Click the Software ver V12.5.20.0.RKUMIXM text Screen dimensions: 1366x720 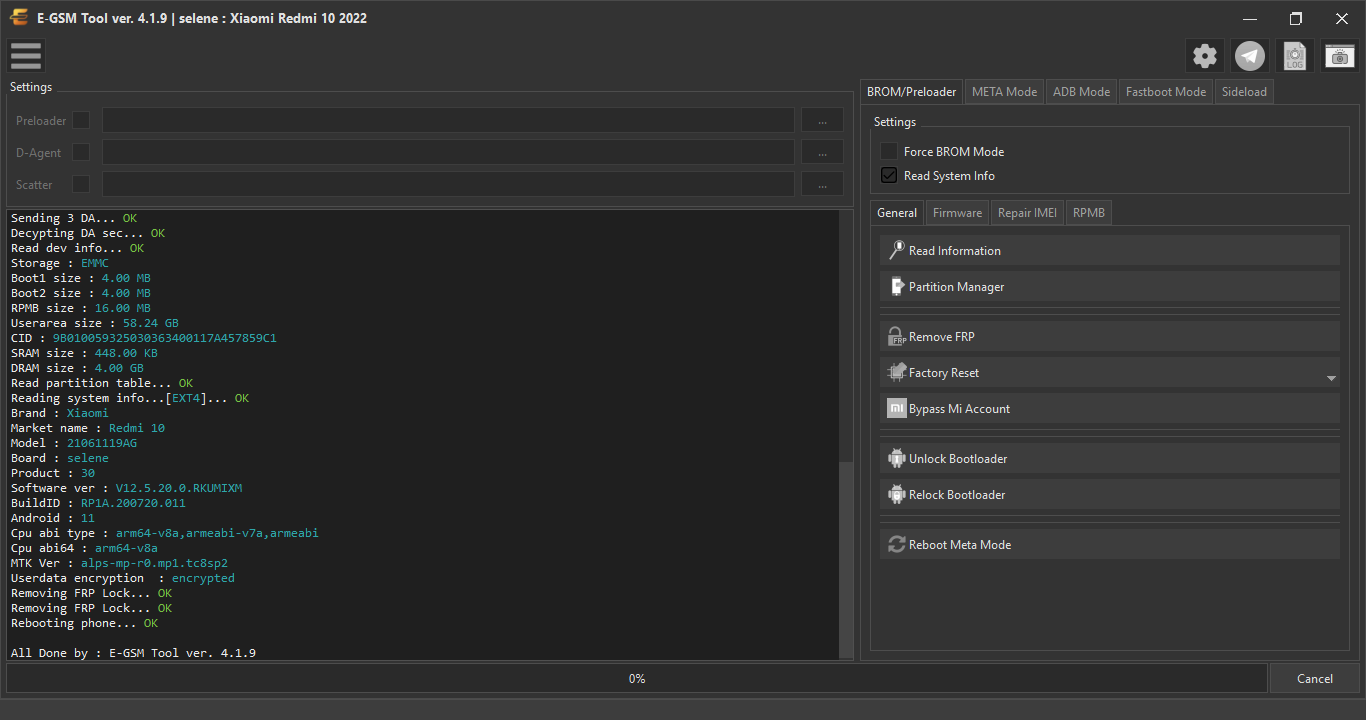pyautogui.click(x=127, y=488)
